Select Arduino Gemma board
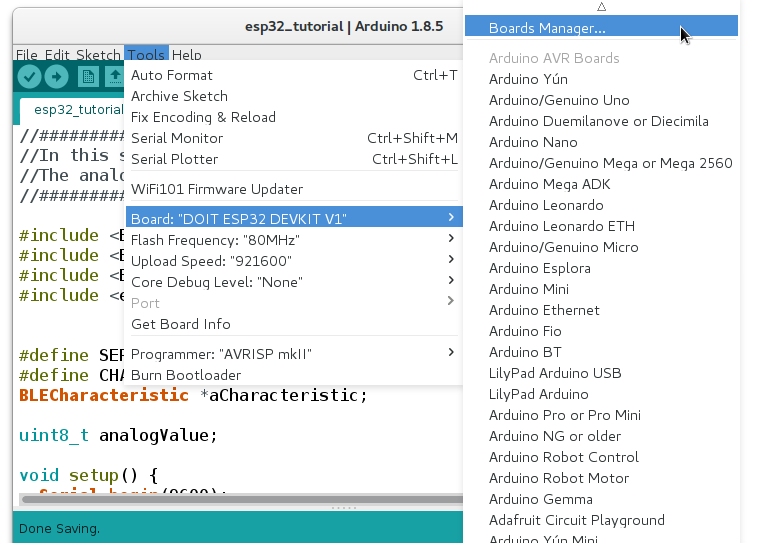 [601, 499]
